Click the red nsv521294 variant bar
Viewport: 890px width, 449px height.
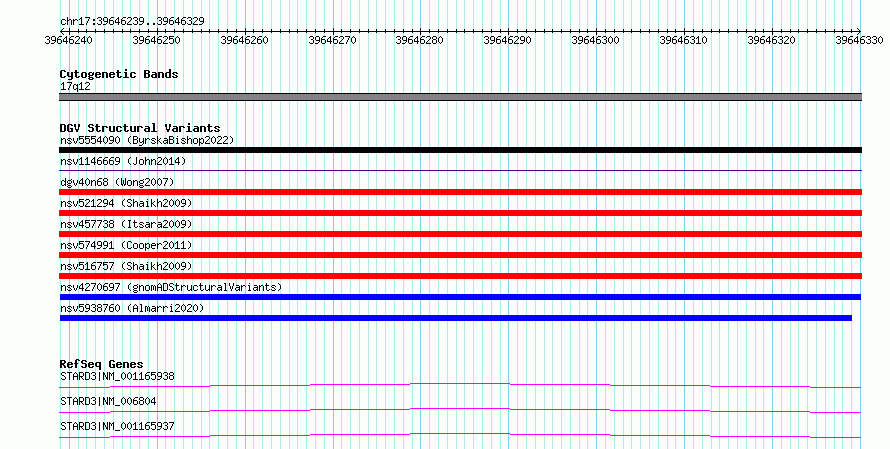[x=460, y=213]
